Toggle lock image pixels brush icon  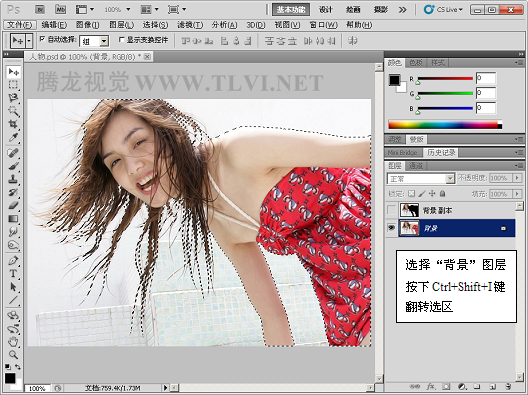(x=422, y=194)
